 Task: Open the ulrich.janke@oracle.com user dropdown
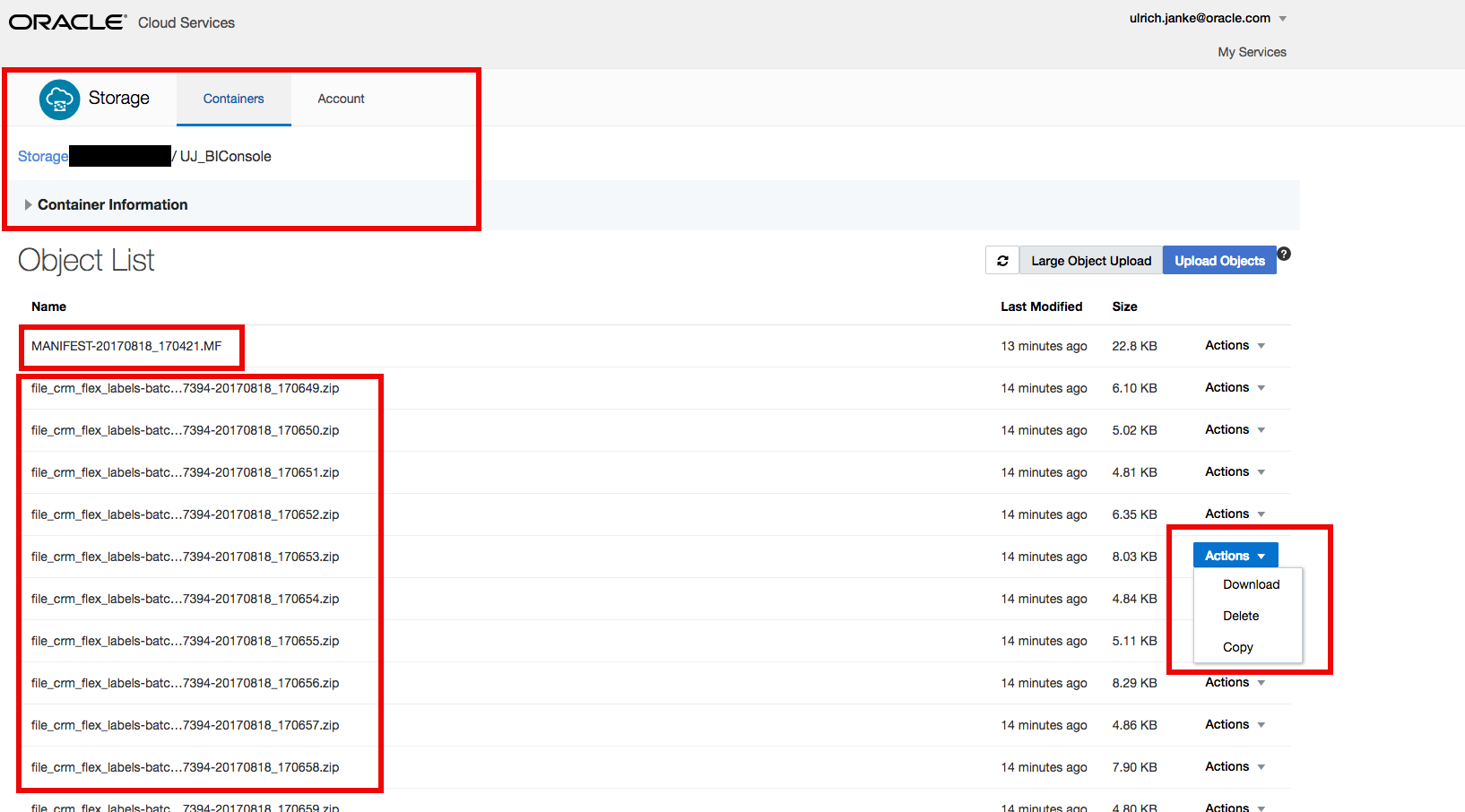click(x=1208, y=18)
